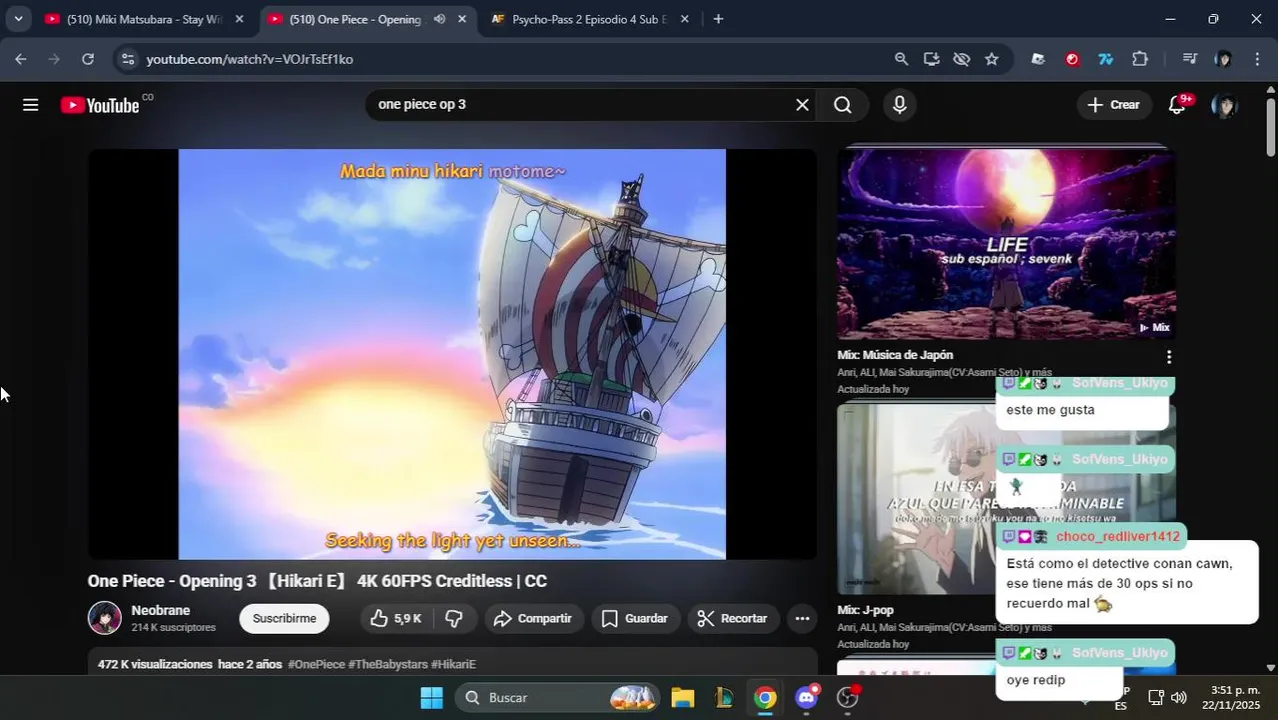Screen dimensions: 1278x720
Task: Run the search using the magnifier button
Action: tap(843, 105)
